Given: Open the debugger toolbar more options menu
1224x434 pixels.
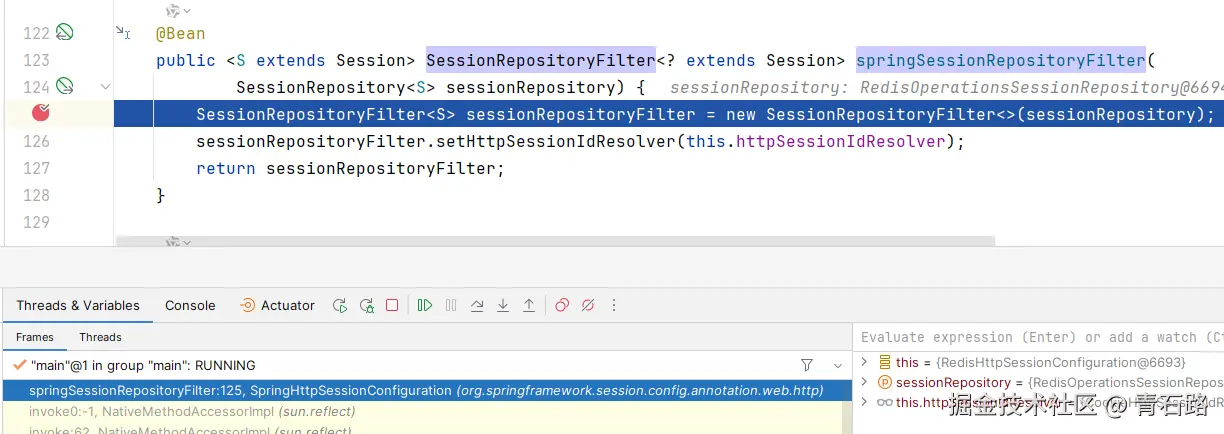Looking at the screenshot, I should [614, 305].
